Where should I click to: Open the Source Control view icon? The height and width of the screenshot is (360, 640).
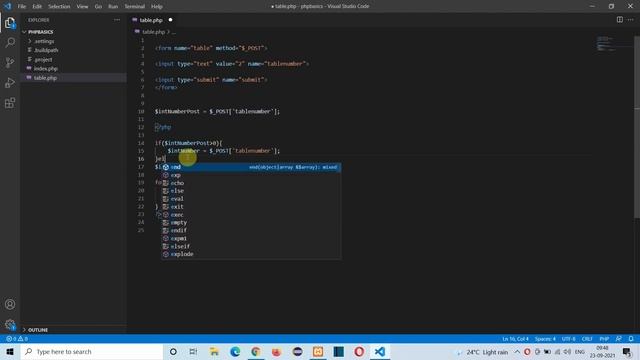click(x=10, y=62)
